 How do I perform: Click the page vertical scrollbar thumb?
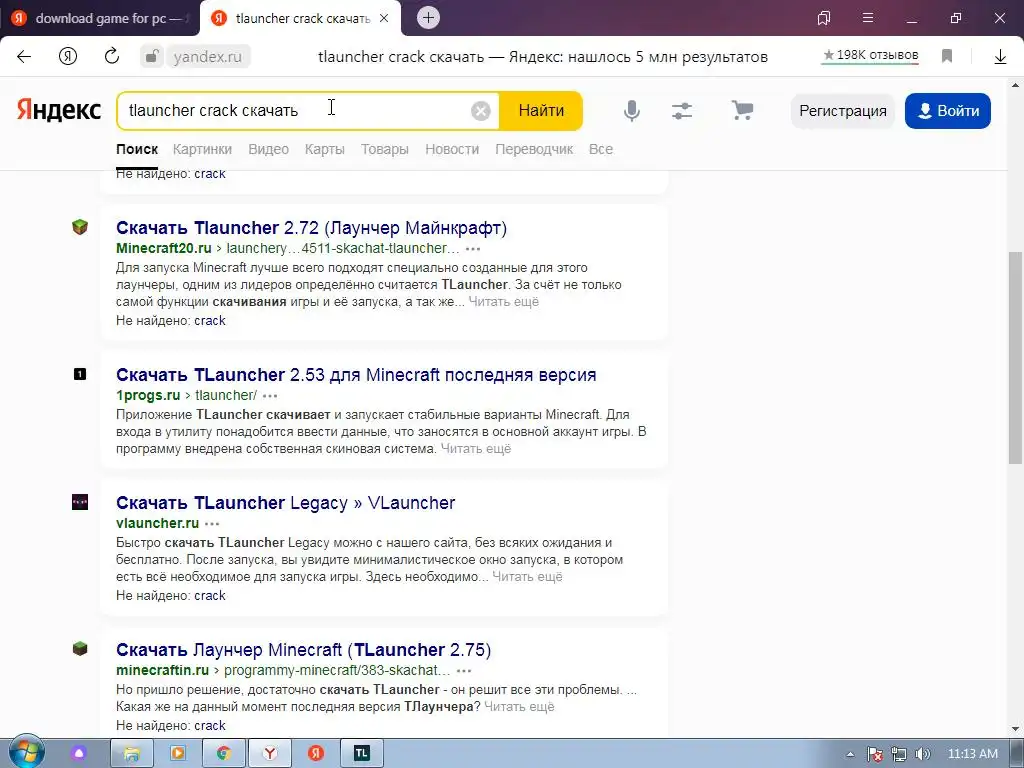(x=1016, y=358)
